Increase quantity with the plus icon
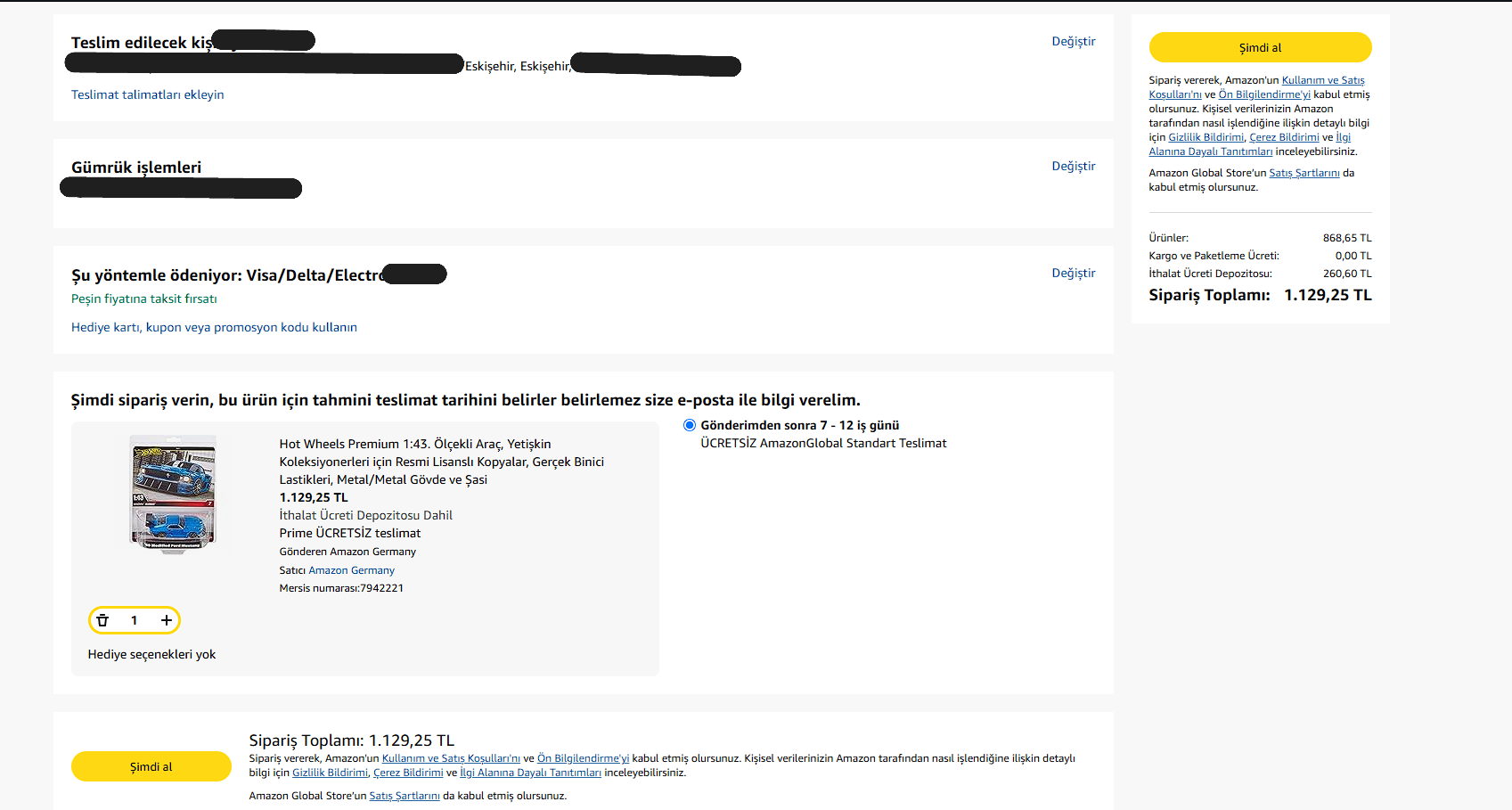This screenshot has height=810, width=1512. coord(167,620)
